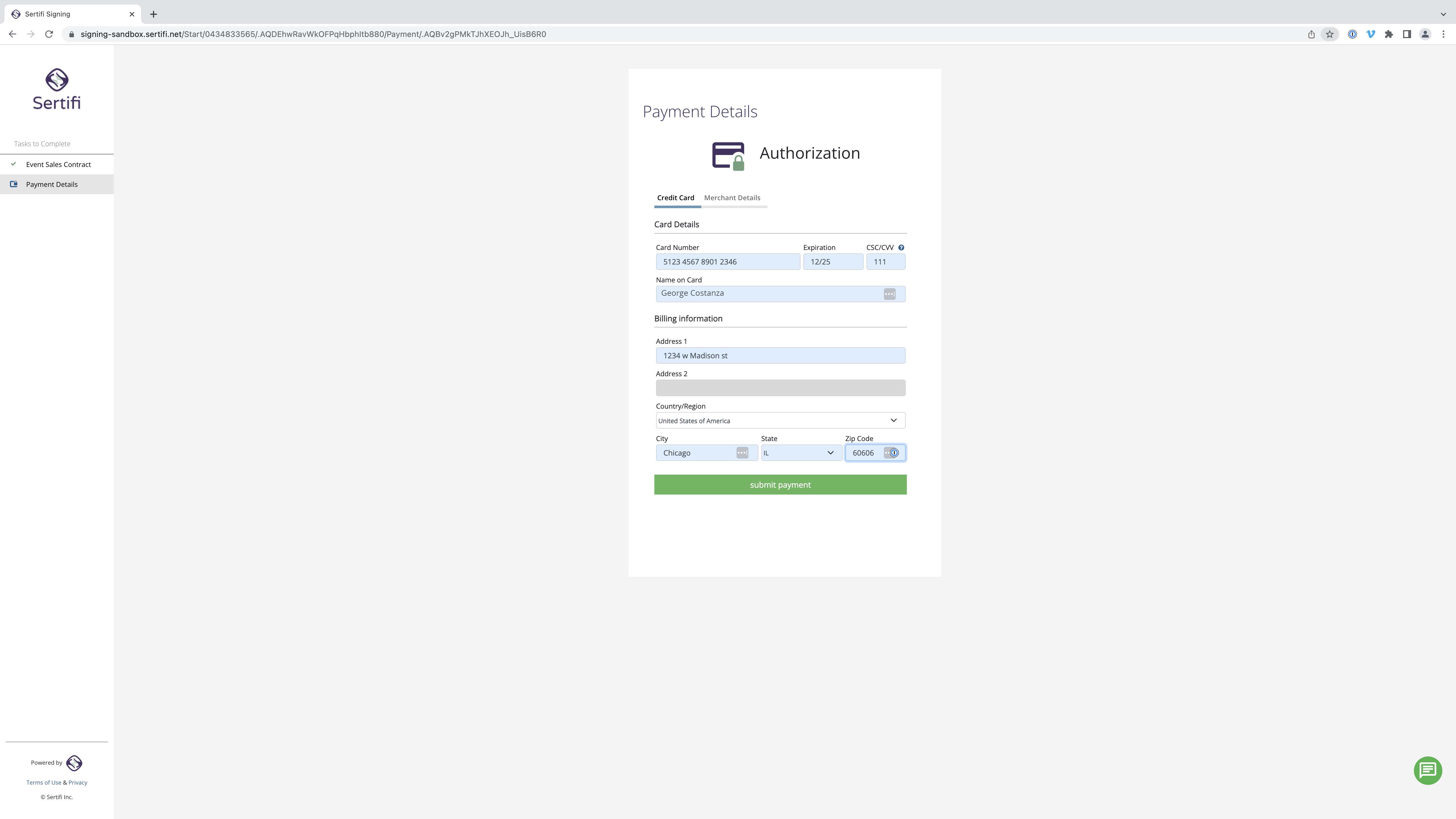Click the browser address bar URL
The width and height of the screenshot is (1456, 819).
tap(313, 34)
